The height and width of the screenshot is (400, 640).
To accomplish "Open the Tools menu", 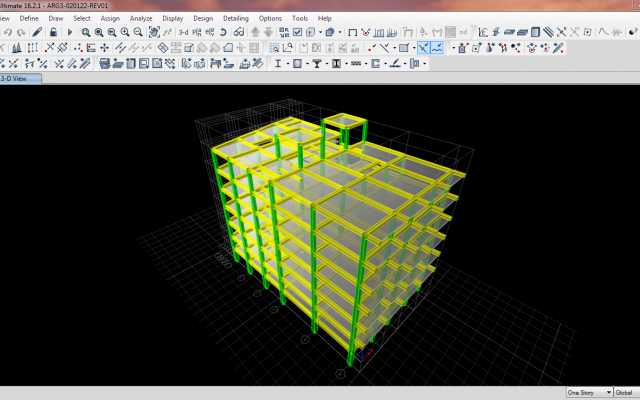I will coord(300,18).
